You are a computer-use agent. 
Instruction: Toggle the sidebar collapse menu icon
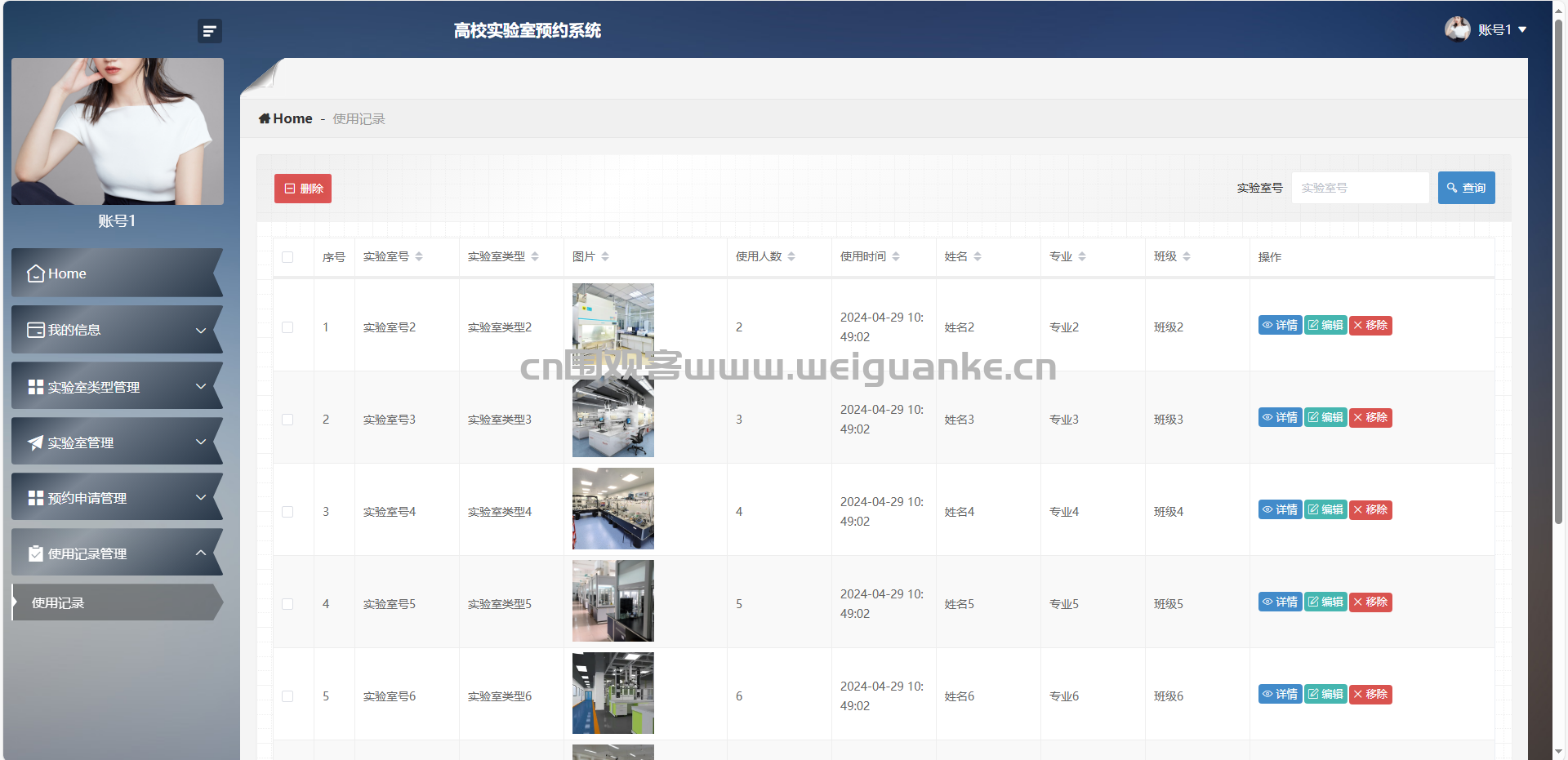tap(210, 31)
